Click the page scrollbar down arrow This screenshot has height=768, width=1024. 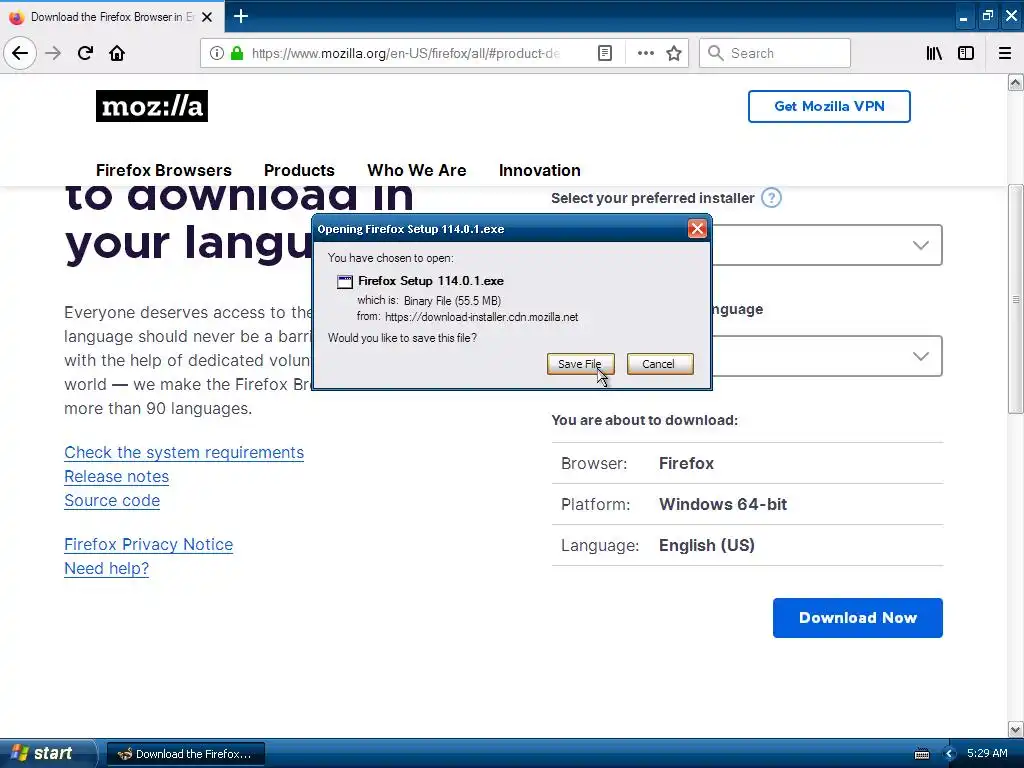pyautogui.click(x=1015, y=729)
